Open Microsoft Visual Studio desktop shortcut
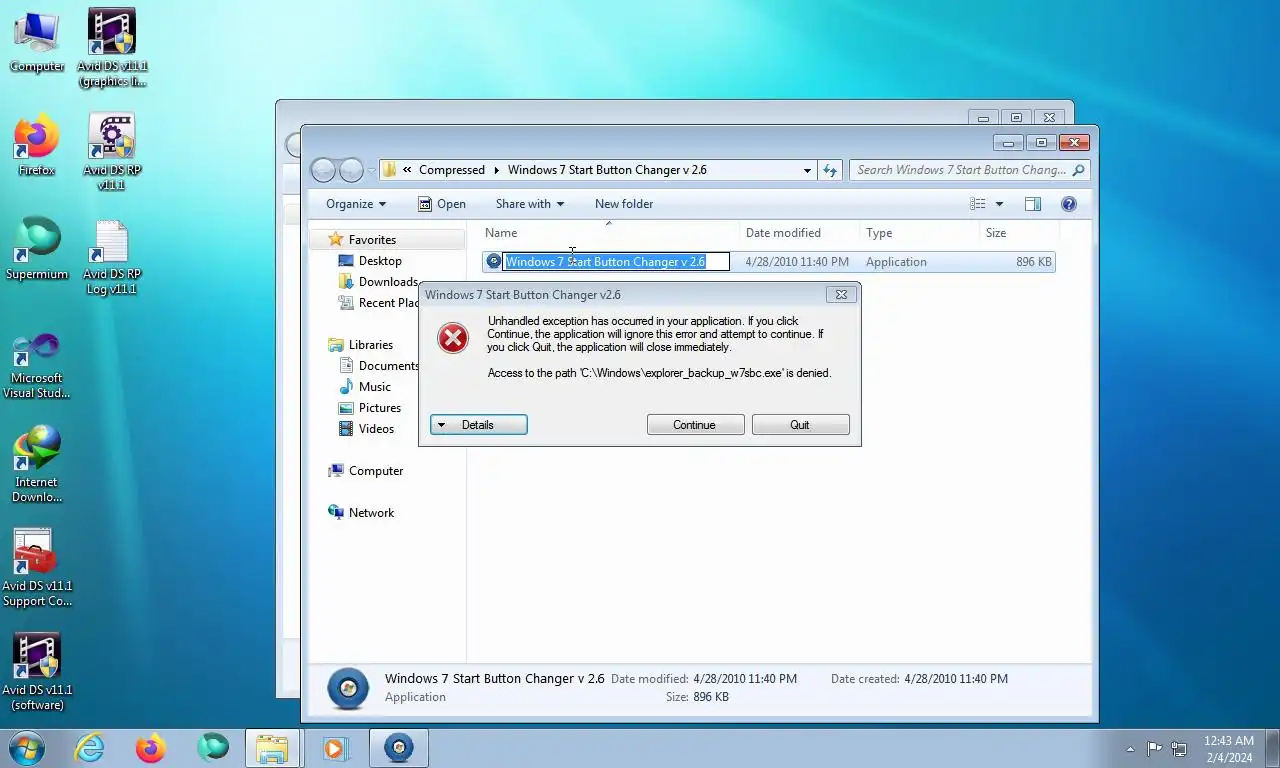The width and height of the screenshot is (1280, 768). (37, 366)
